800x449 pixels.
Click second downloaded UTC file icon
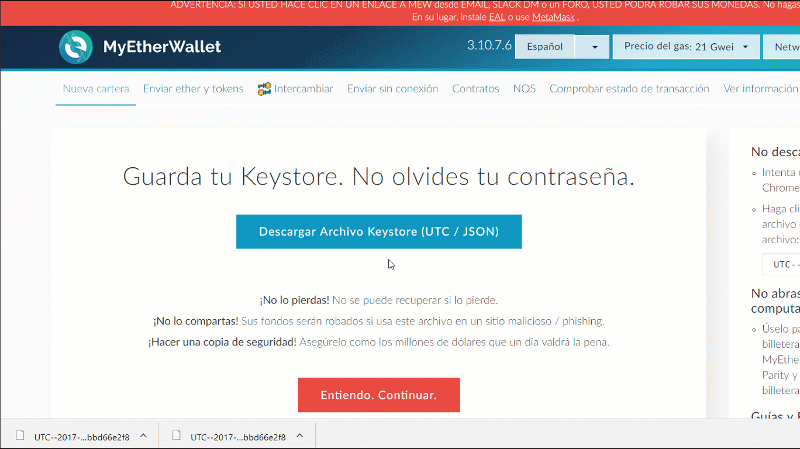(176, 436)
